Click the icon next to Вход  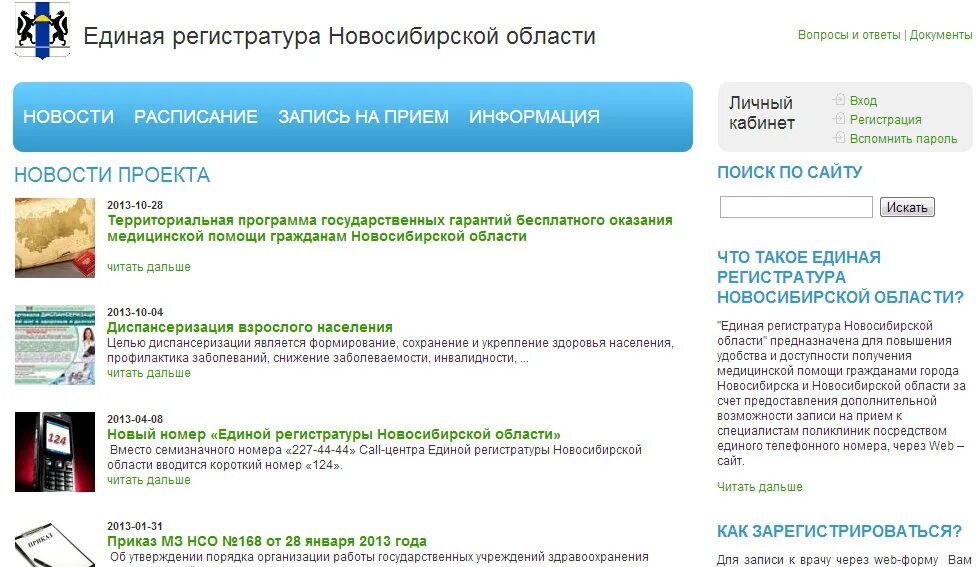839,100
